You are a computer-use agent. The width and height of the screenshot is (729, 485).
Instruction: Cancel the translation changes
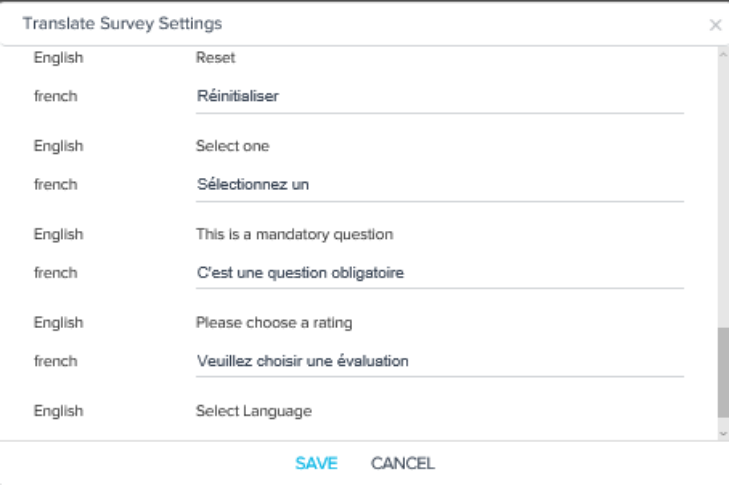coord(403,463)
